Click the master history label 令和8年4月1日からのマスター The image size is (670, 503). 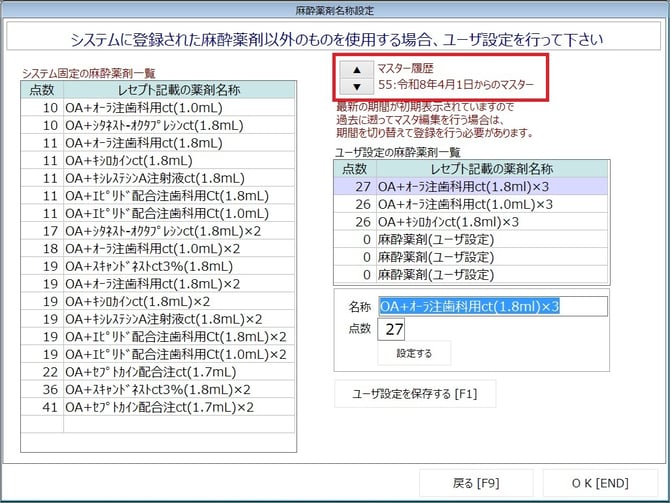(455, 86)
